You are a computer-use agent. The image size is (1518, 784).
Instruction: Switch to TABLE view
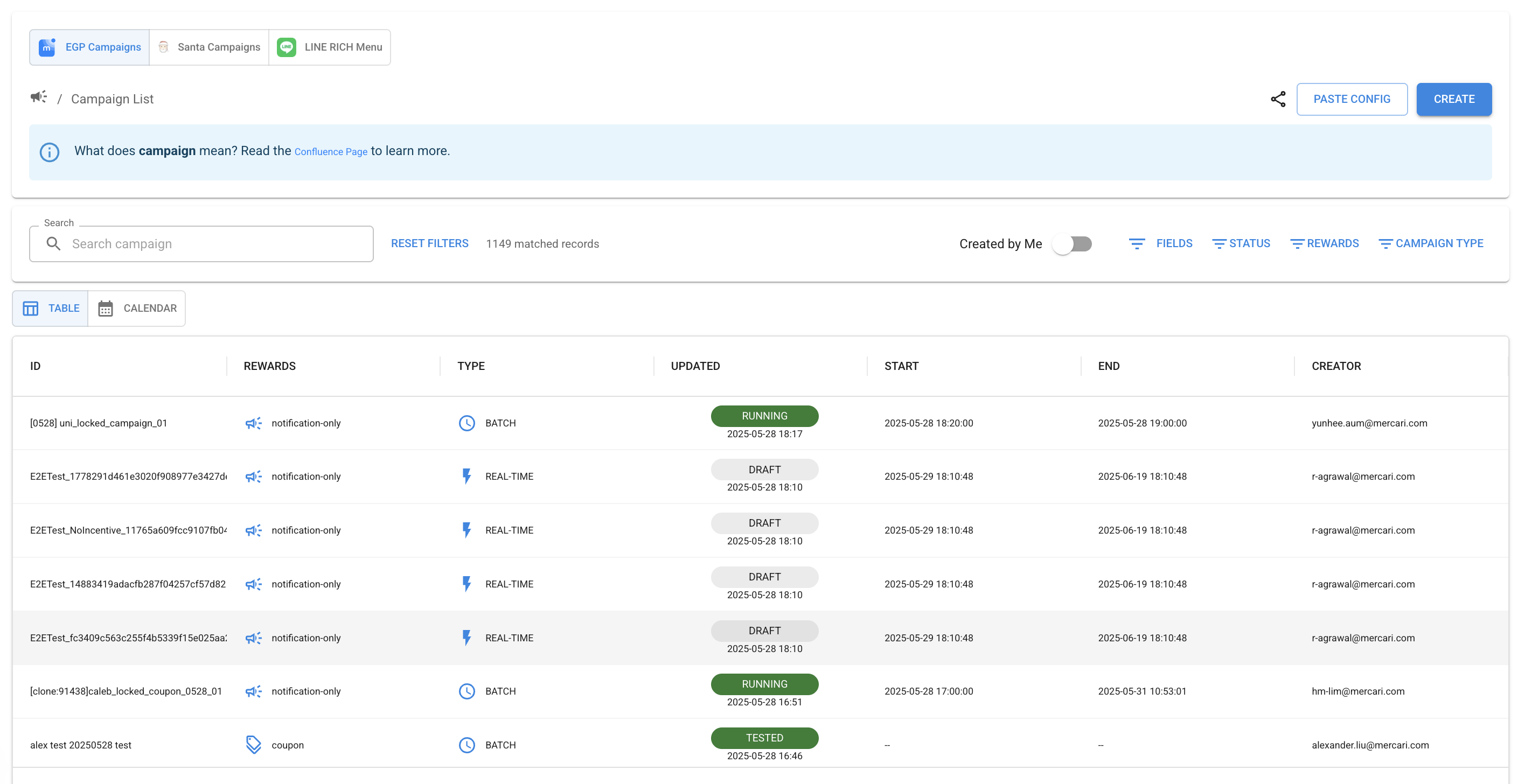tap(51, 308)
